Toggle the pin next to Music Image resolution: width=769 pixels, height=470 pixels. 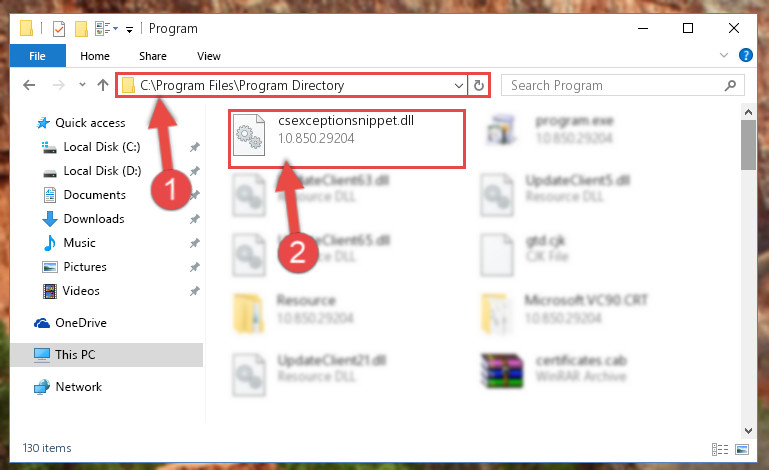(x=195, y=243)
